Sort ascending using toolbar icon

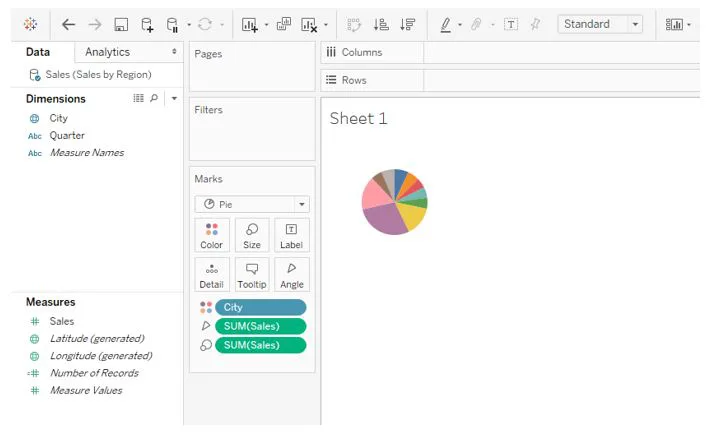(x=381, y=24)
